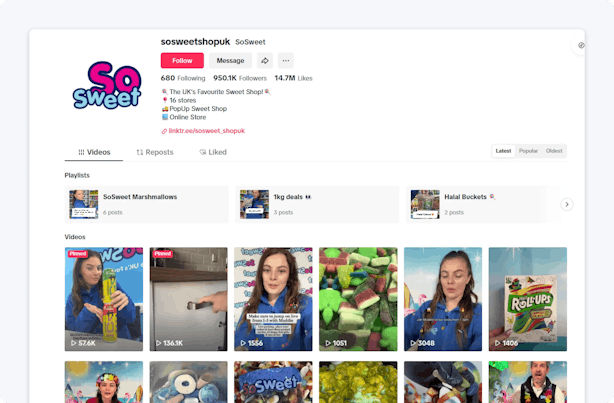View the 680 Following count

tap(183, 78)
